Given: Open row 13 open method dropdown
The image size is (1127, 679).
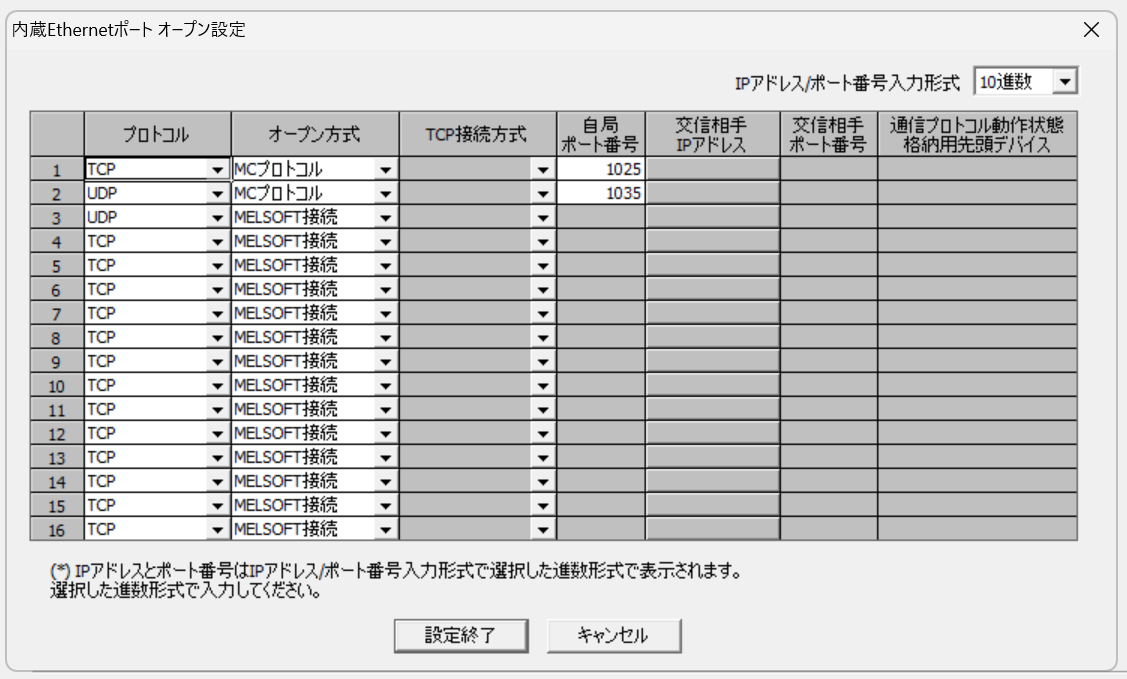Looking at the screenshot, I should coord(385,458).
